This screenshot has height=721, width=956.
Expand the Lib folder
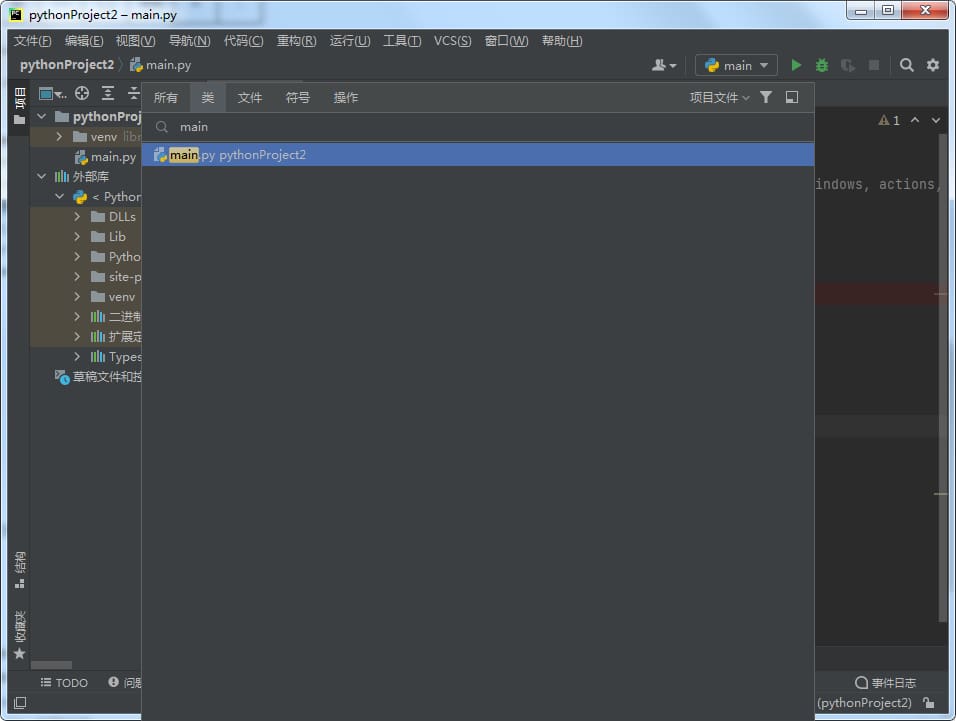point(77,236)
